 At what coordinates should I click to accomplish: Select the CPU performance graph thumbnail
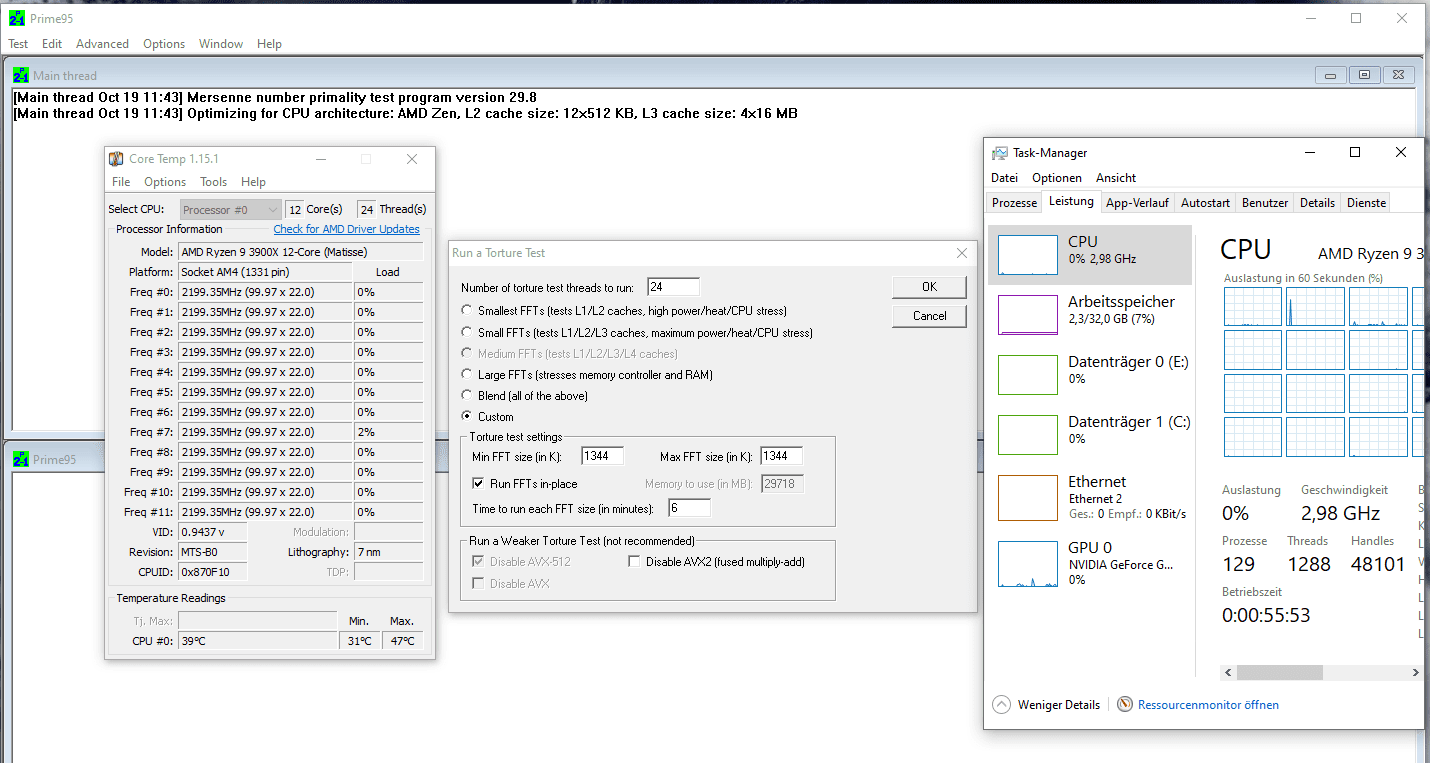[1028, 255]
